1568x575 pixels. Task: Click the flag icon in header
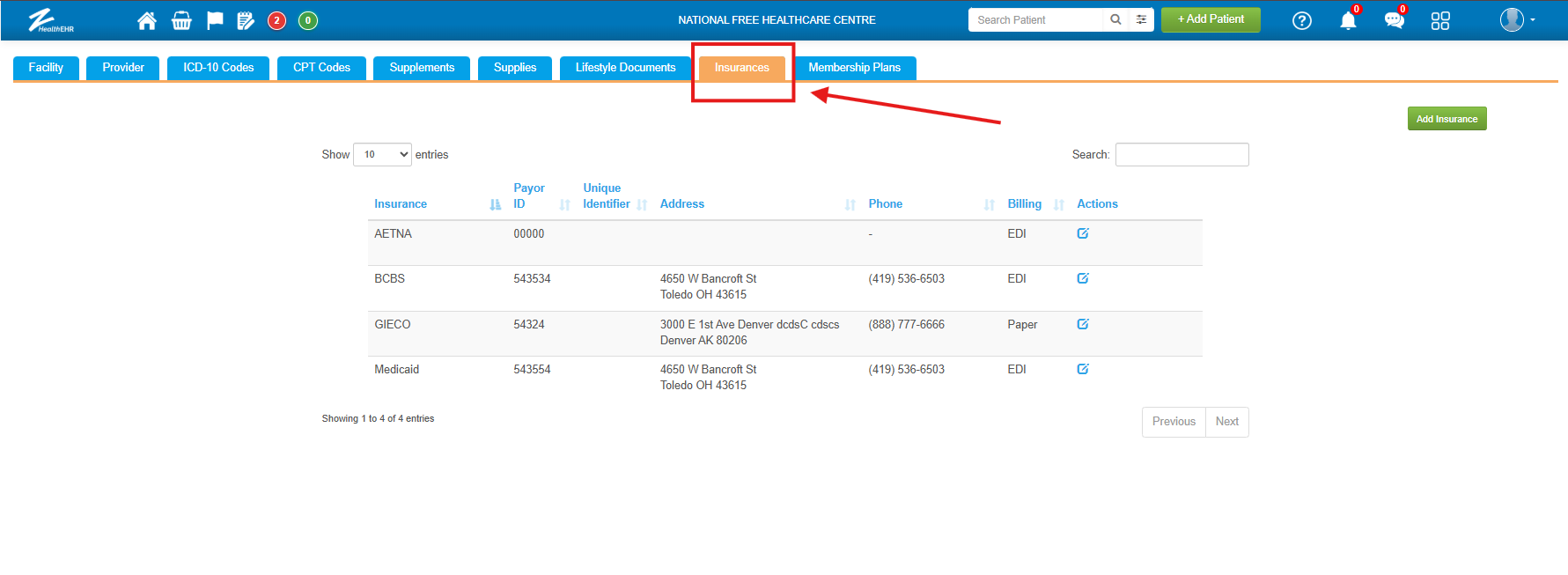point(214,20)
